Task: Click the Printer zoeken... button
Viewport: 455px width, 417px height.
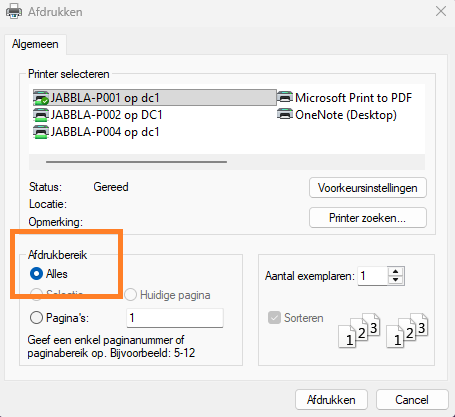Action: click(x=368, y=218)
